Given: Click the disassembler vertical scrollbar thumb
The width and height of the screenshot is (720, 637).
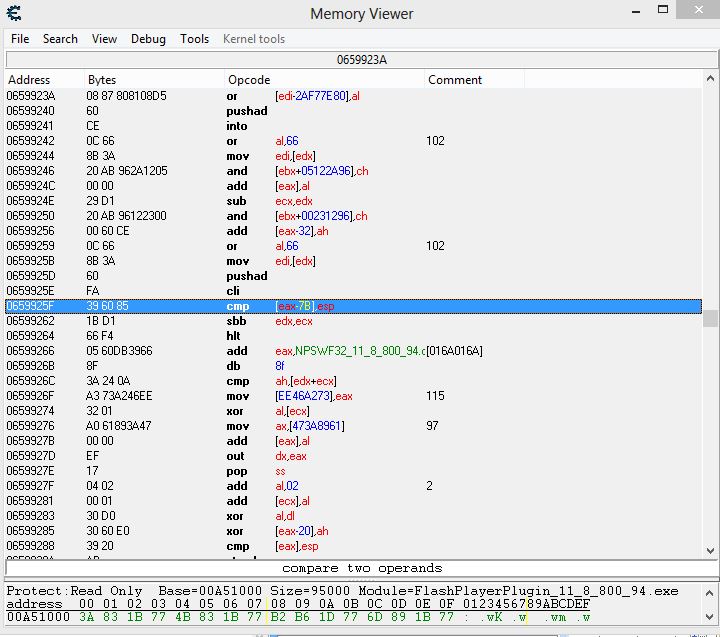Looking at the screenshot, I should pyautogui.click(x=710, y=318).
